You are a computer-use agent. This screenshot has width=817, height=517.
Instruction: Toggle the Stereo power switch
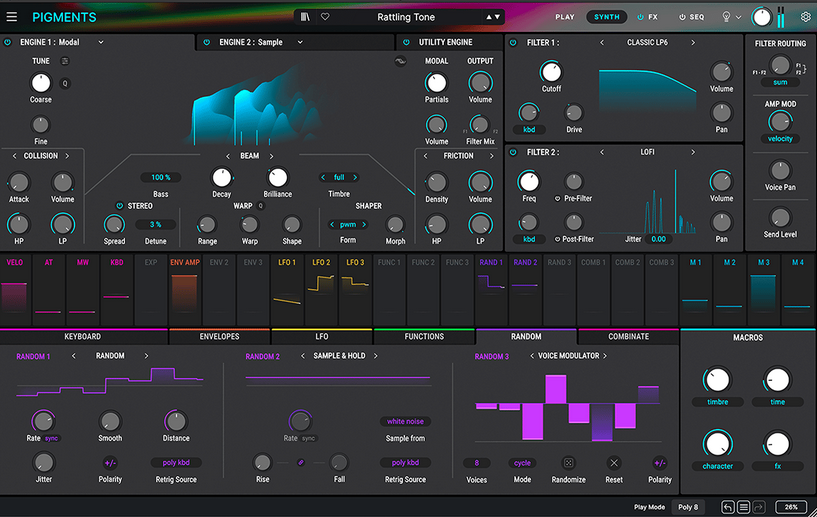point(120,205)
